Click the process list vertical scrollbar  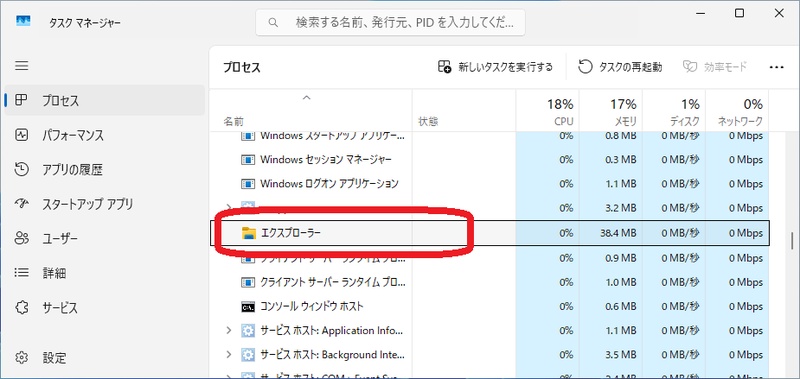pos(791,240)
